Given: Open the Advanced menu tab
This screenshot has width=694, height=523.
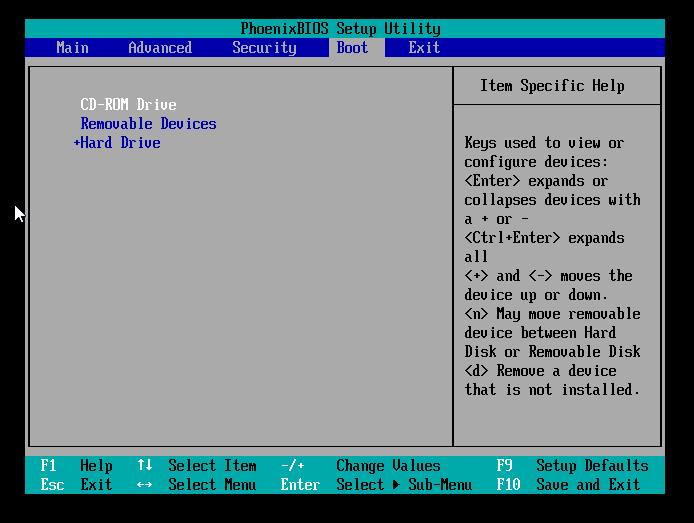Looking at the screenshot, I should (160, 48).
